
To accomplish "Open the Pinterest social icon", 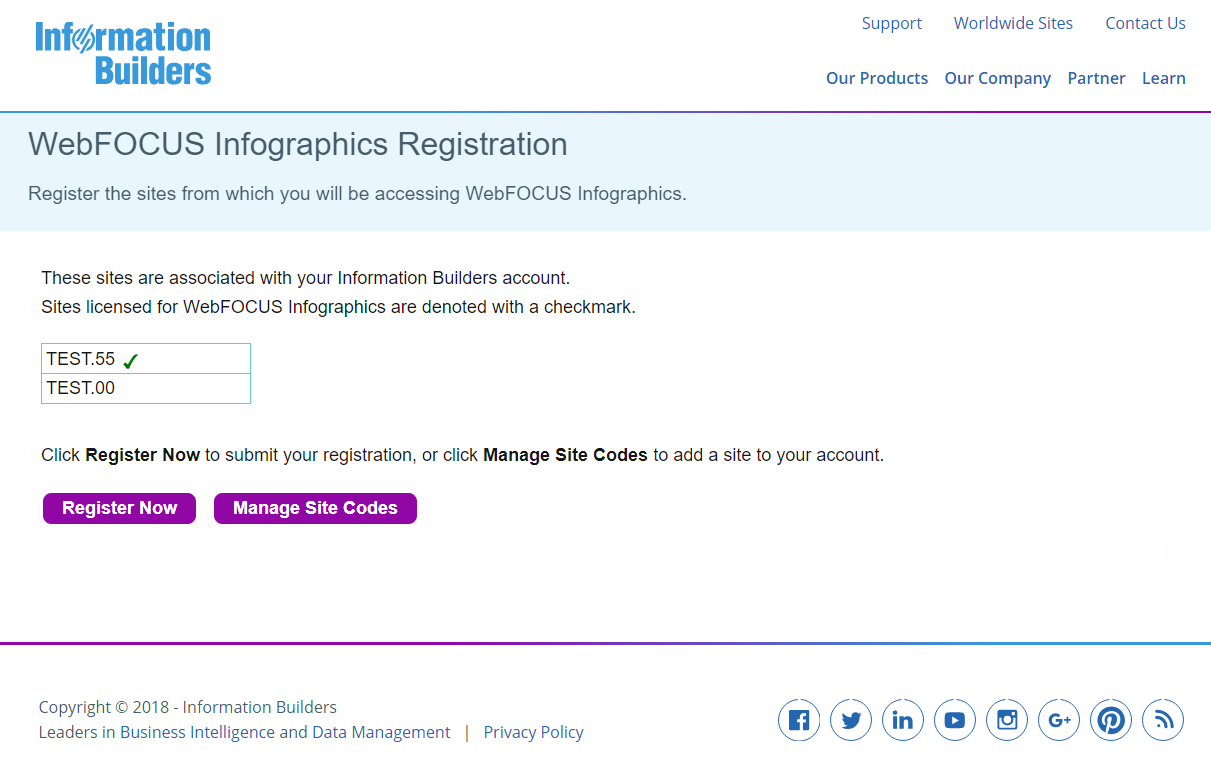I will pos(1111,720).
